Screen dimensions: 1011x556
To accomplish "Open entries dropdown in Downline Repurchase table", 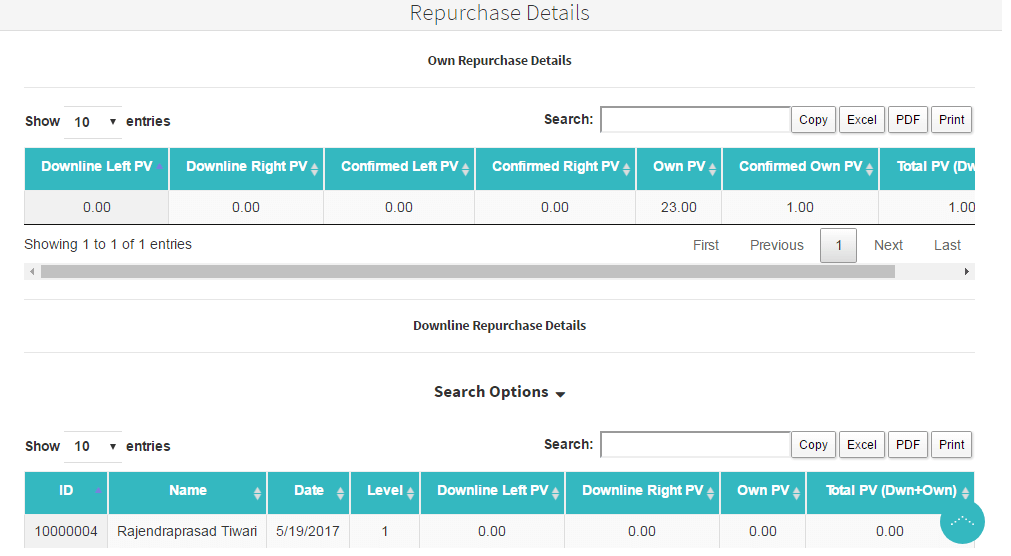I will click(93, 447).
